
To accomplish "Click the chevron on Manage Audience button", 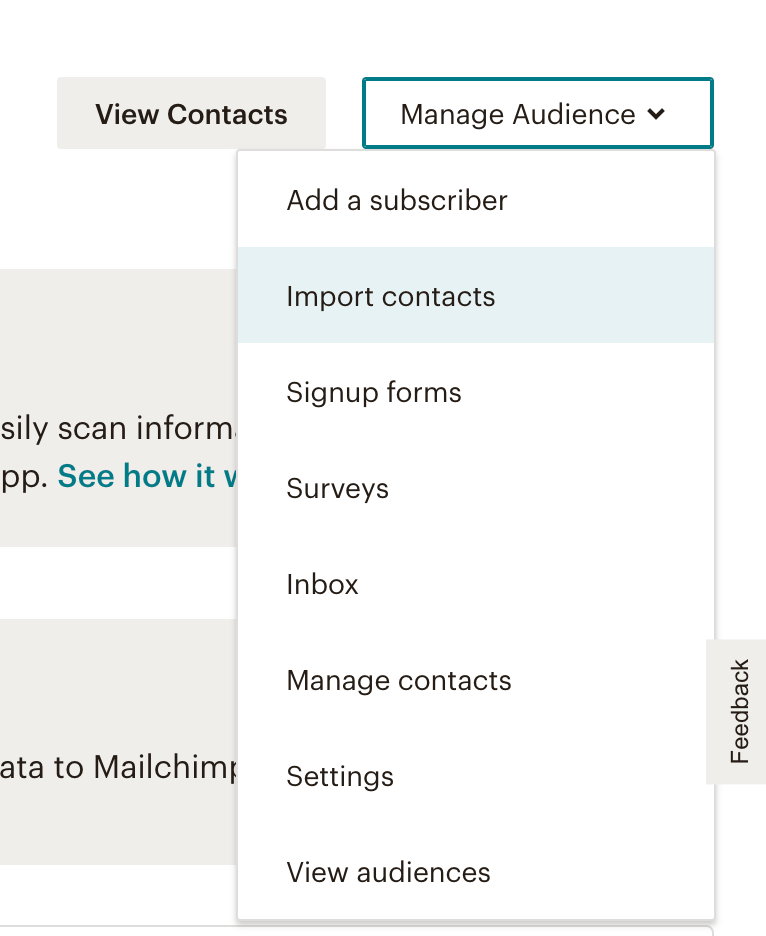I will 657,114.
